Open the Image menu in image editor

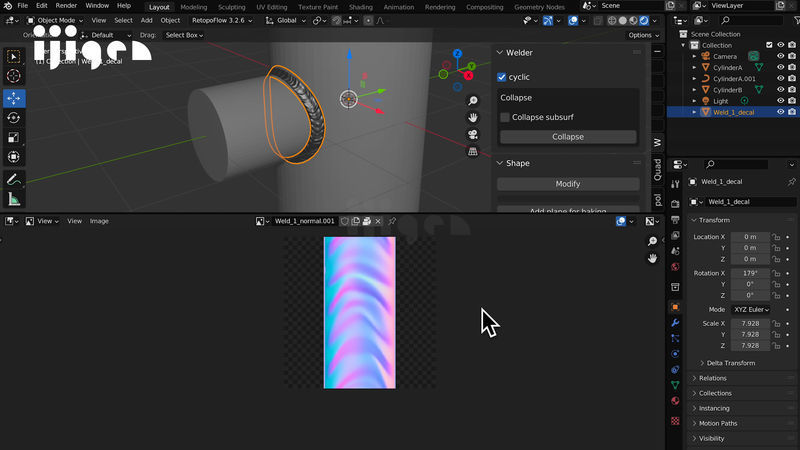(x=99, y=221)
